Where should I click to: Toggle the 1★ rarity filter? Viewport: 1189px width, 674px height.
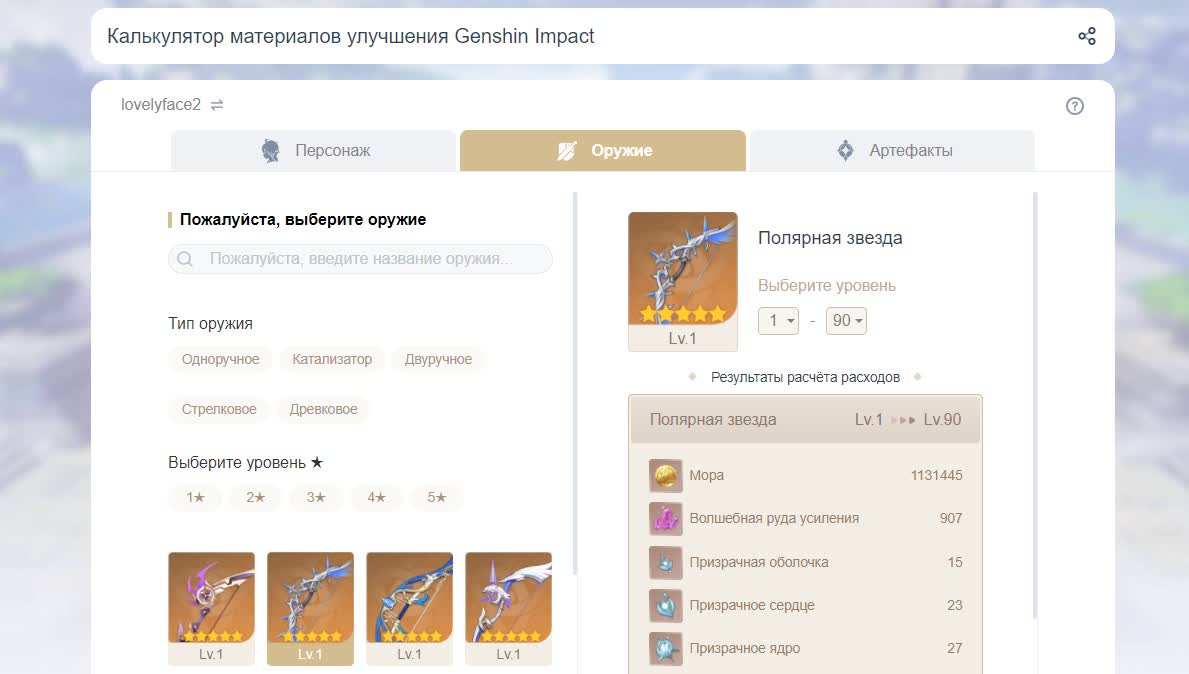[x=196, y=497]
